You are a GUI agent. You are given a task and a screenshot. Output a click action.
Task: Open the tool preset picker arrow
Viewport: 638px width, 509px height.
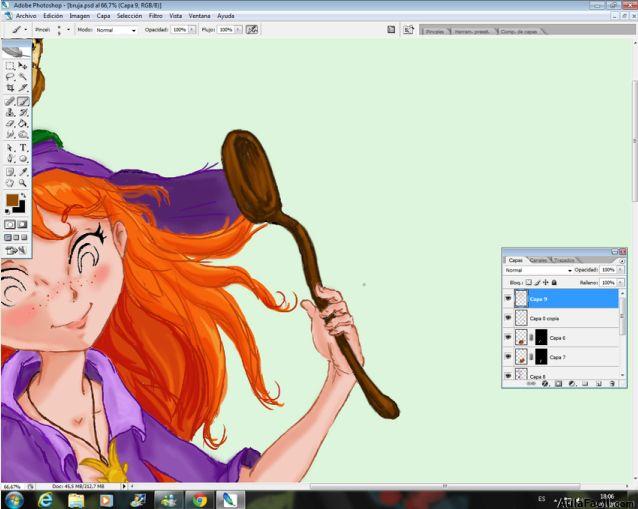(x=26, y=30)
